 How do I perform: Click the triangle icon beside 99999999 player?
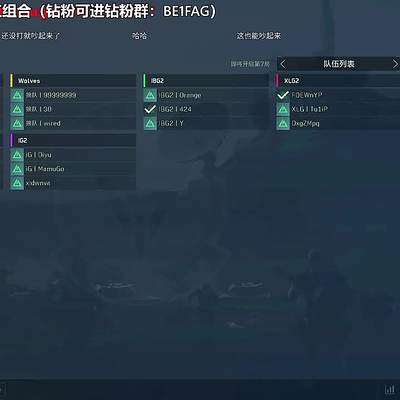coord(17,95)
